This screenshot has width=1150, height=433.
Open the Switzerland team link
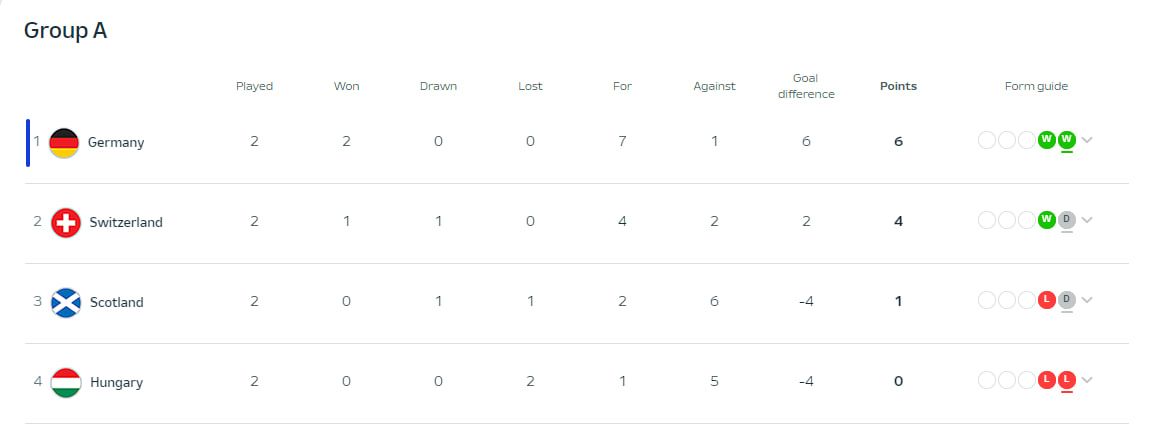[126, 222]
